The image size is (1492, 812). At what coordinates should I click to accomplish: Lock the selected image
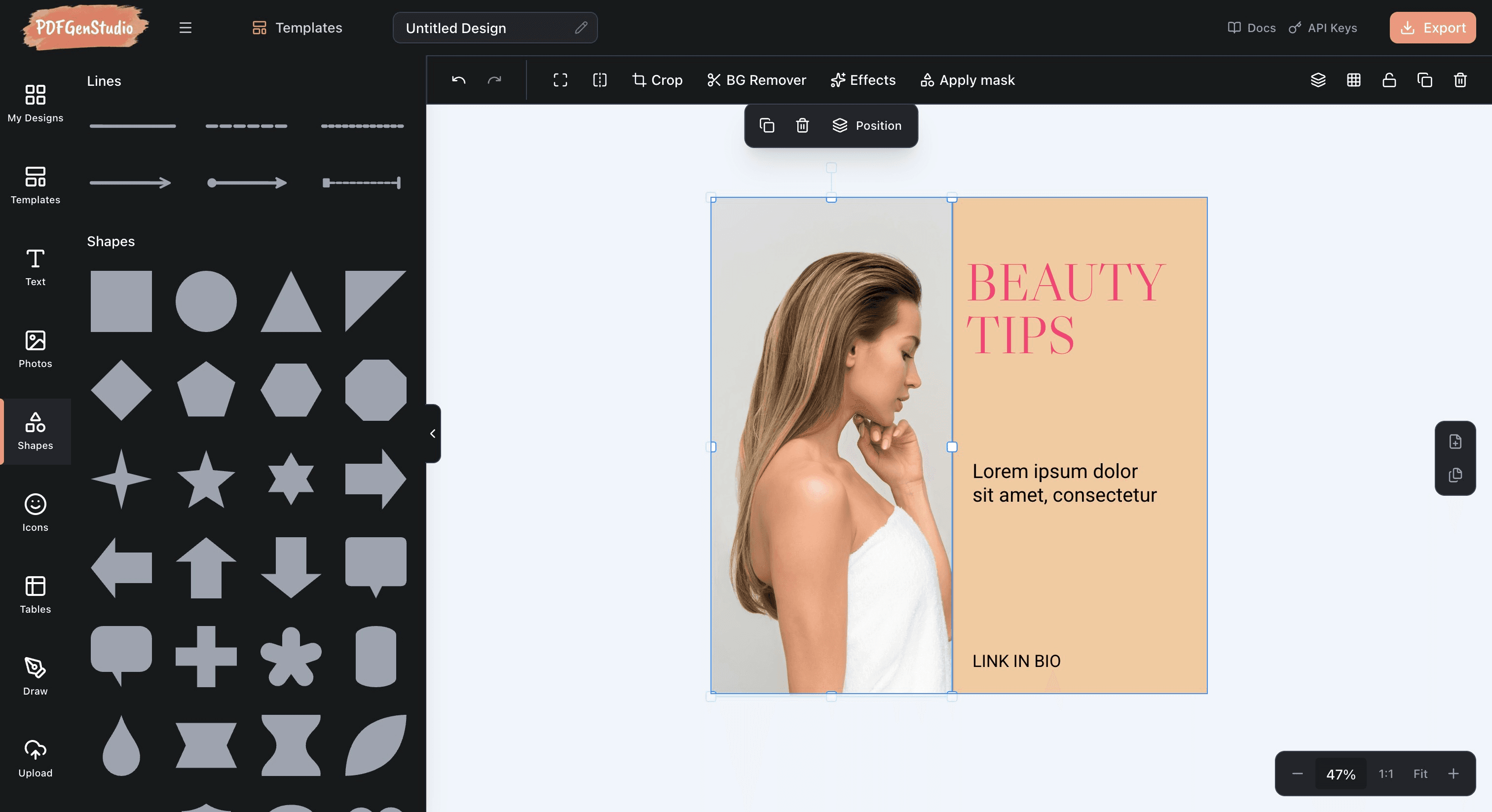[x=1389, y=80]
